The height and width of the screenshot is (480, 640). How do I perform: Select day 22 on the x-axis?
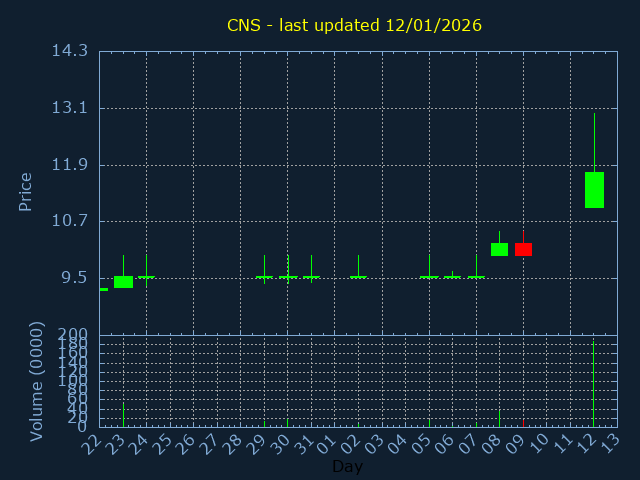[93, 444]
